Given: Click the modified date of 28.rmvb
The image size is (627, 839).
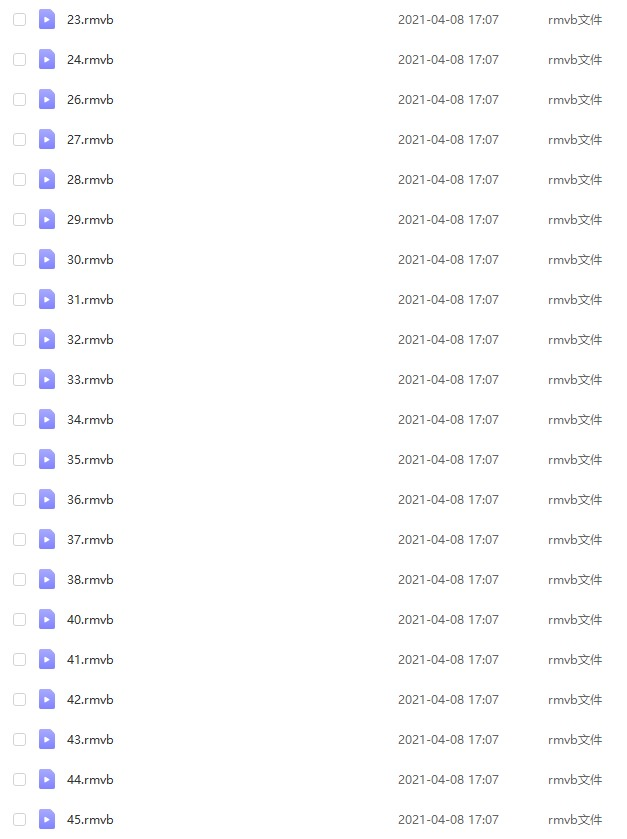Looking at the screenshot, I should (x=448, y=180).
